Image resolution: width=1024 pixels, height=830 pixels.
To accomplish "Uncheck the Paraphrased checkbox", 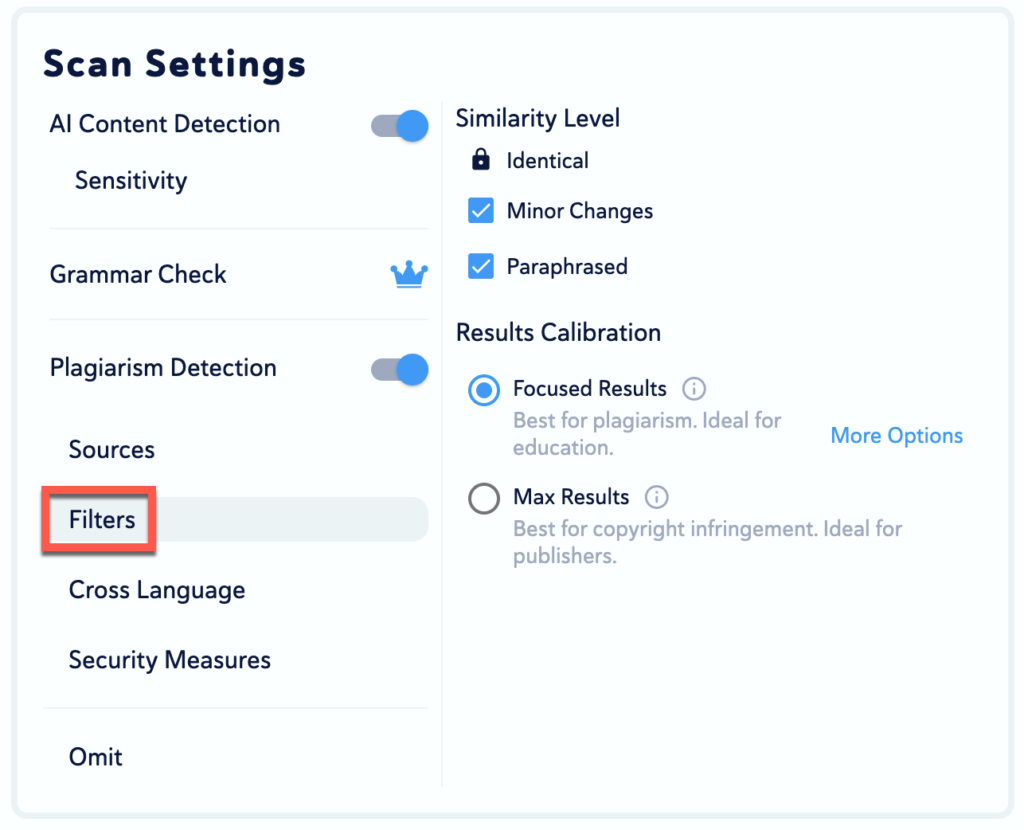I will coord(481,267).
